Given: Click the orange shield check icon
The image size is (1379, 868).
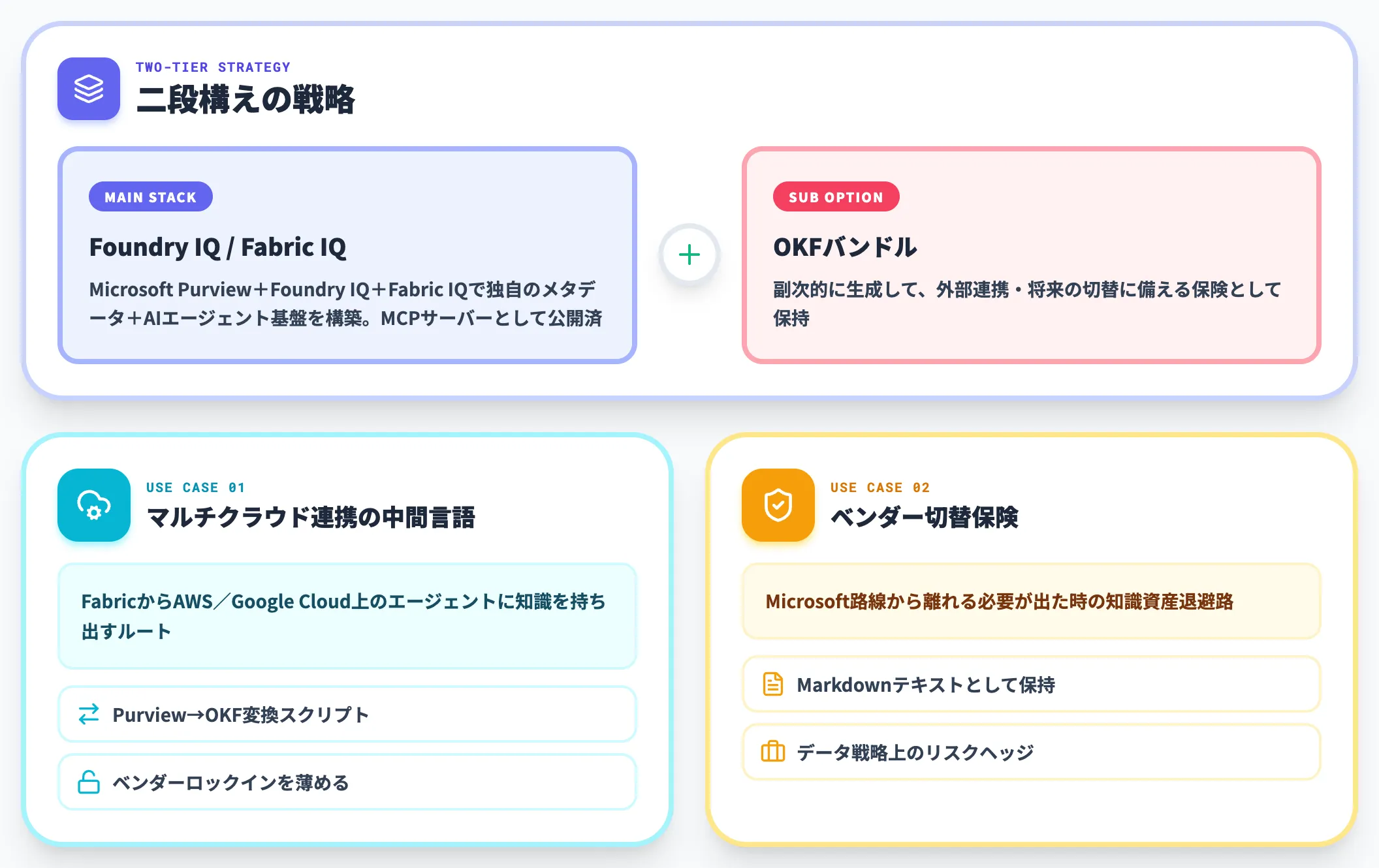Looking at the screenshot, I should coord(778,505).
